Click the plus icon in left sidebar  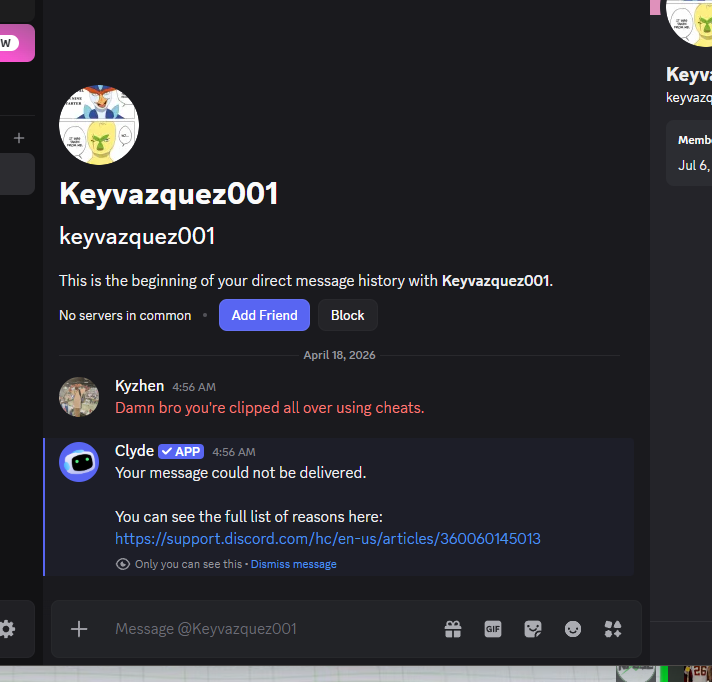(19, 138)
